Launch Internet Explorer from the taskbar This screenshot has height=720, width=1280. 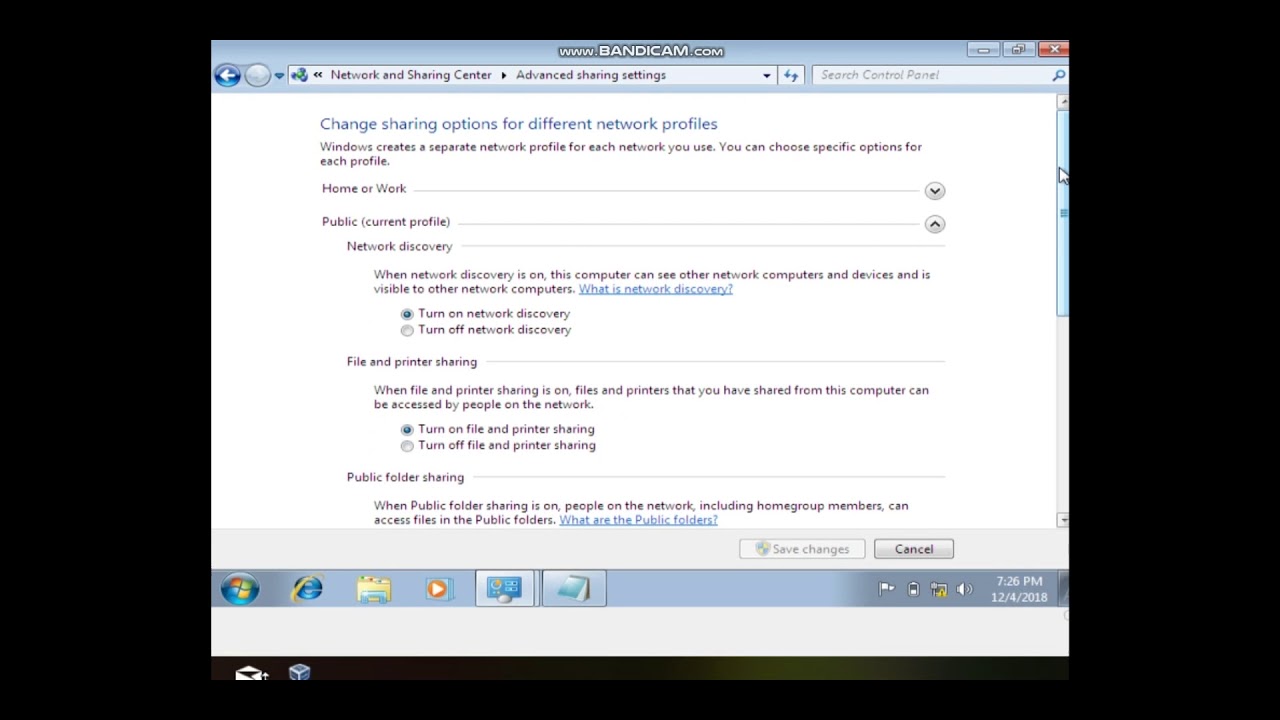tap(307, 589)
